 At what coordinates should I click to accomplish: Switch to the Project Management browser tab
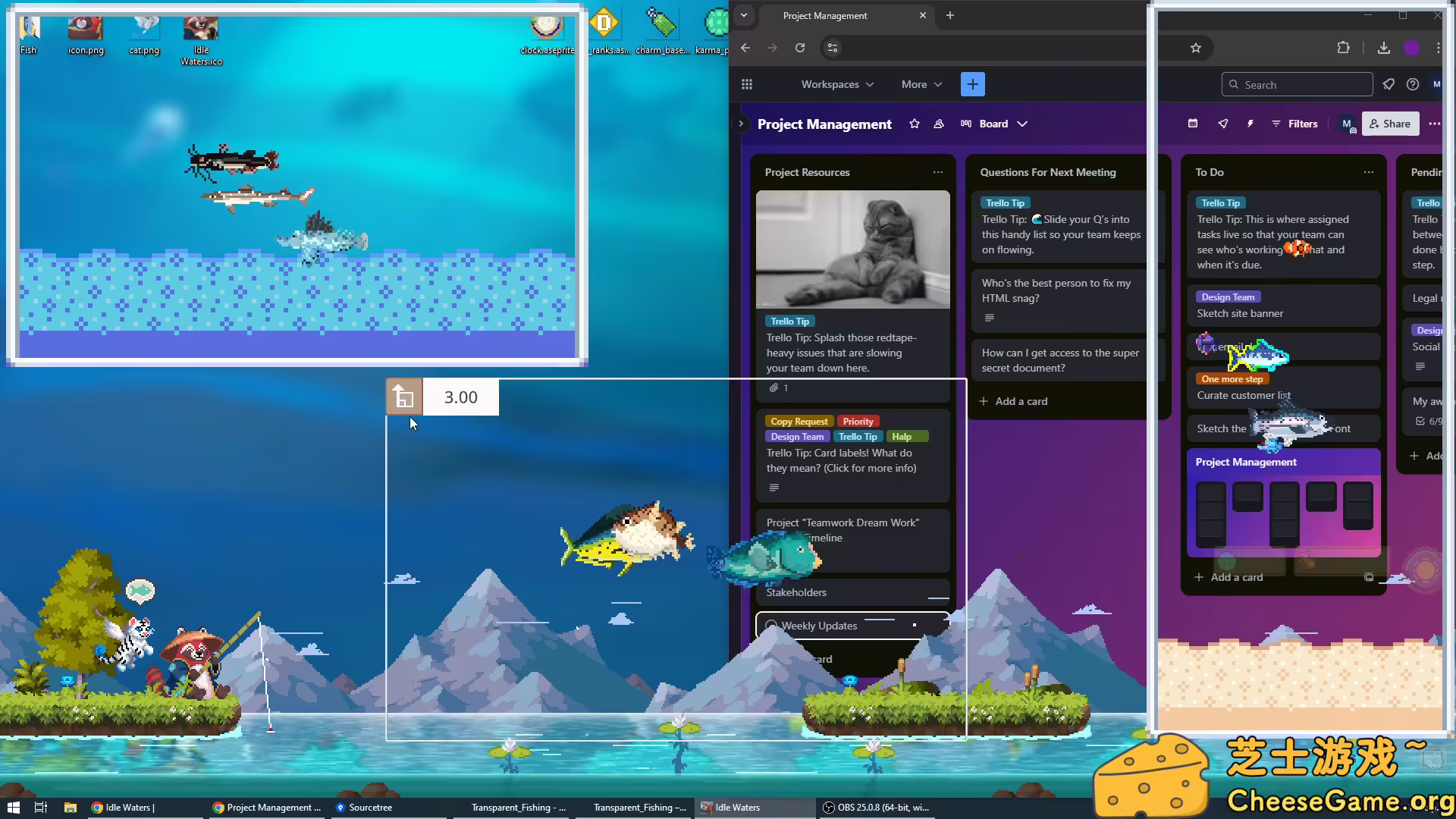point(824,15)
